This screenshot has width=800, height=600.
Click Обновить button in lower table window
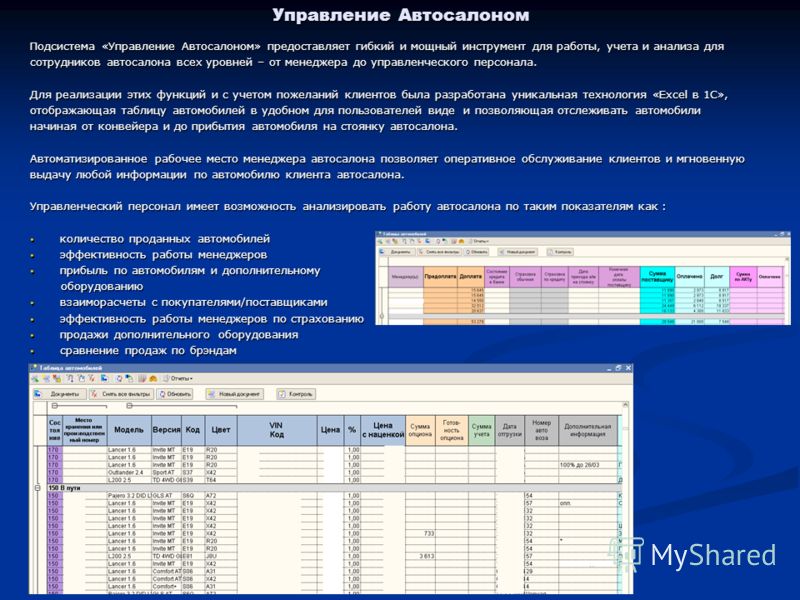tap(174, 394)
